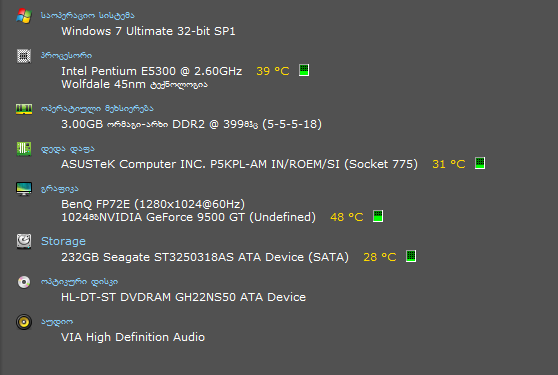Open the Storage section link
558x375 pixels.
pos(63,241)
